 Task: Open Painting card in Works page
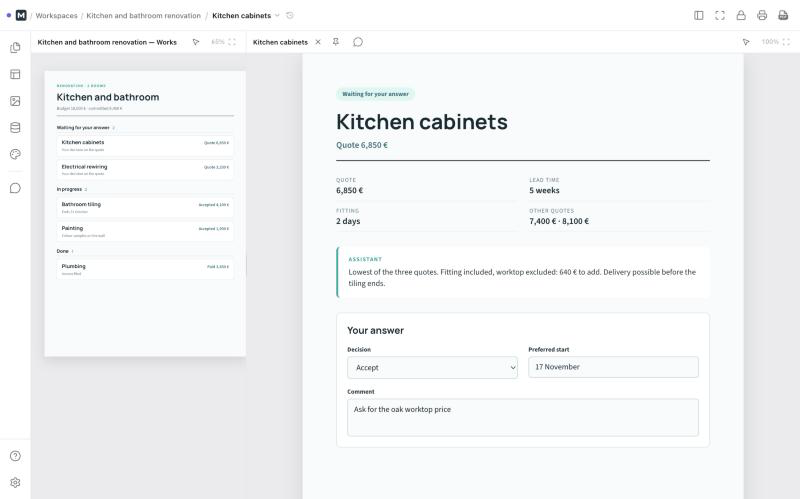145,232
